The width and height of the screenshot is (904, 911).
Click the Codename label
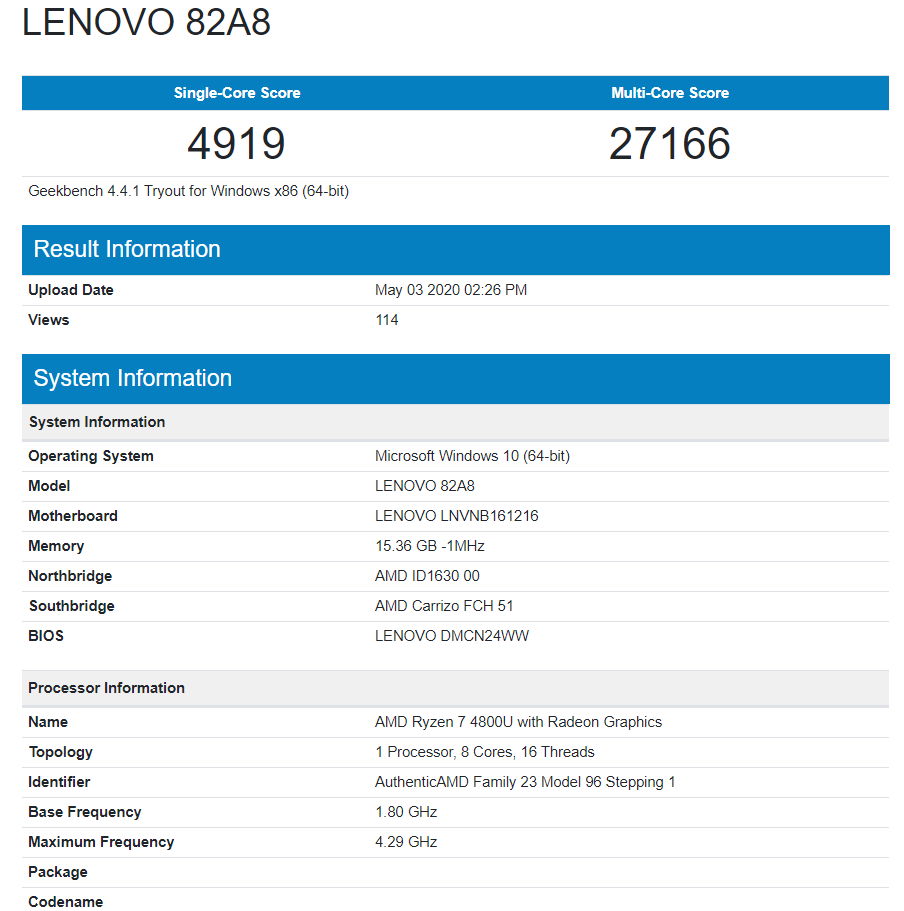66,902
